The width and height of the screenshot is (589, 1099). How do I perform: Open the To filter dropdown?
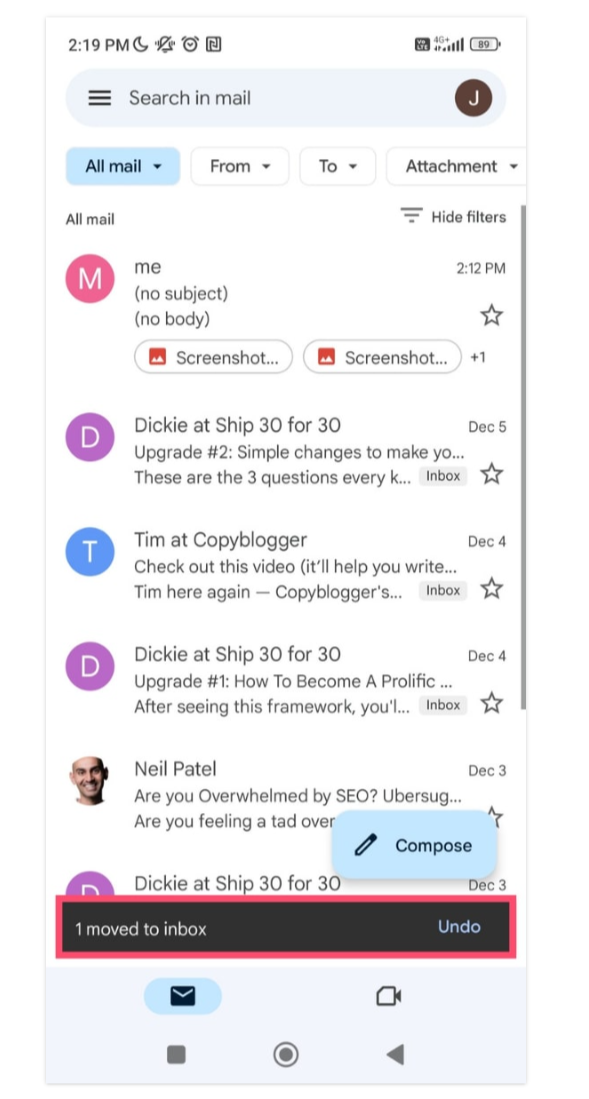338,166
